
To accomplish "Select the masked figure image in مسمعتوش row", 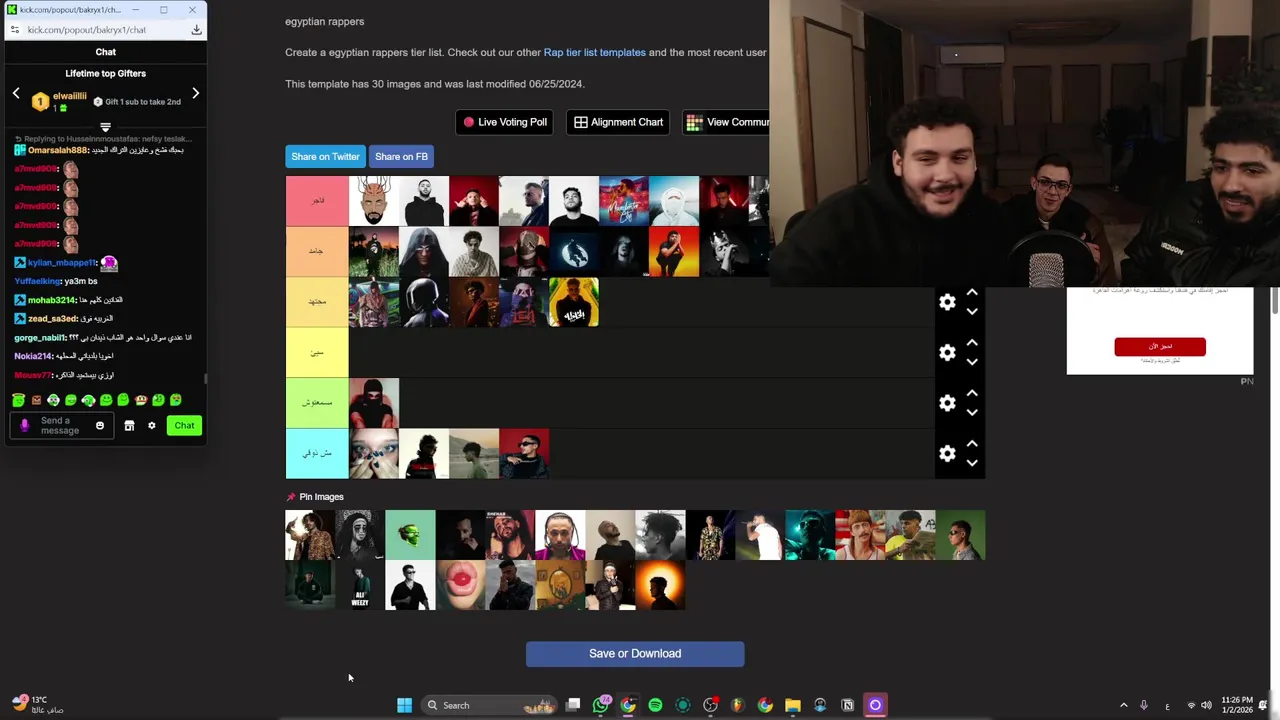I will click(374, 403).
